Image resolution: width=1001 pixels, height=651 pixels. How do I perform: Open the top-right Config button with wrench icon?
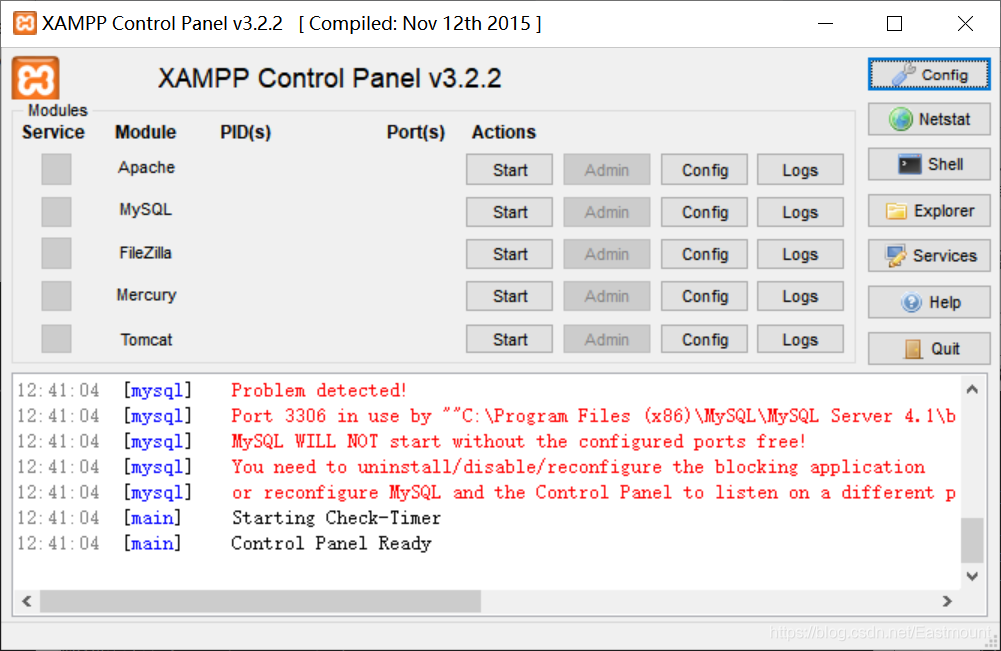point(929,75)
